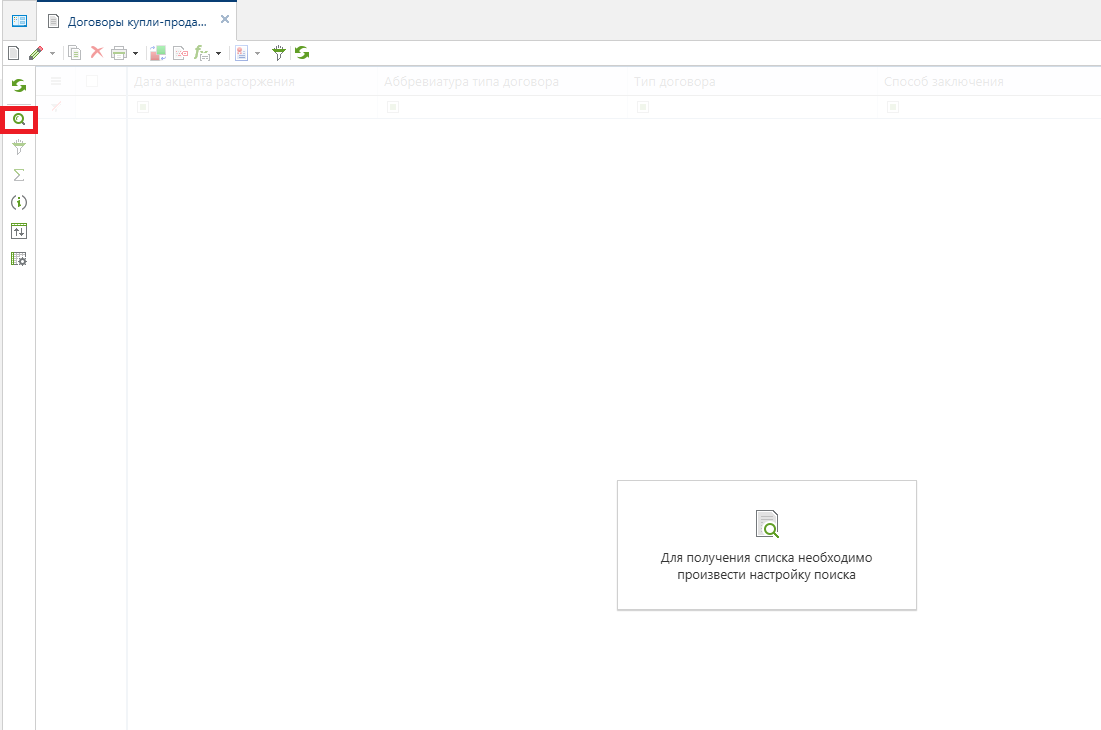Click the red X delete icon

[97, 53]
